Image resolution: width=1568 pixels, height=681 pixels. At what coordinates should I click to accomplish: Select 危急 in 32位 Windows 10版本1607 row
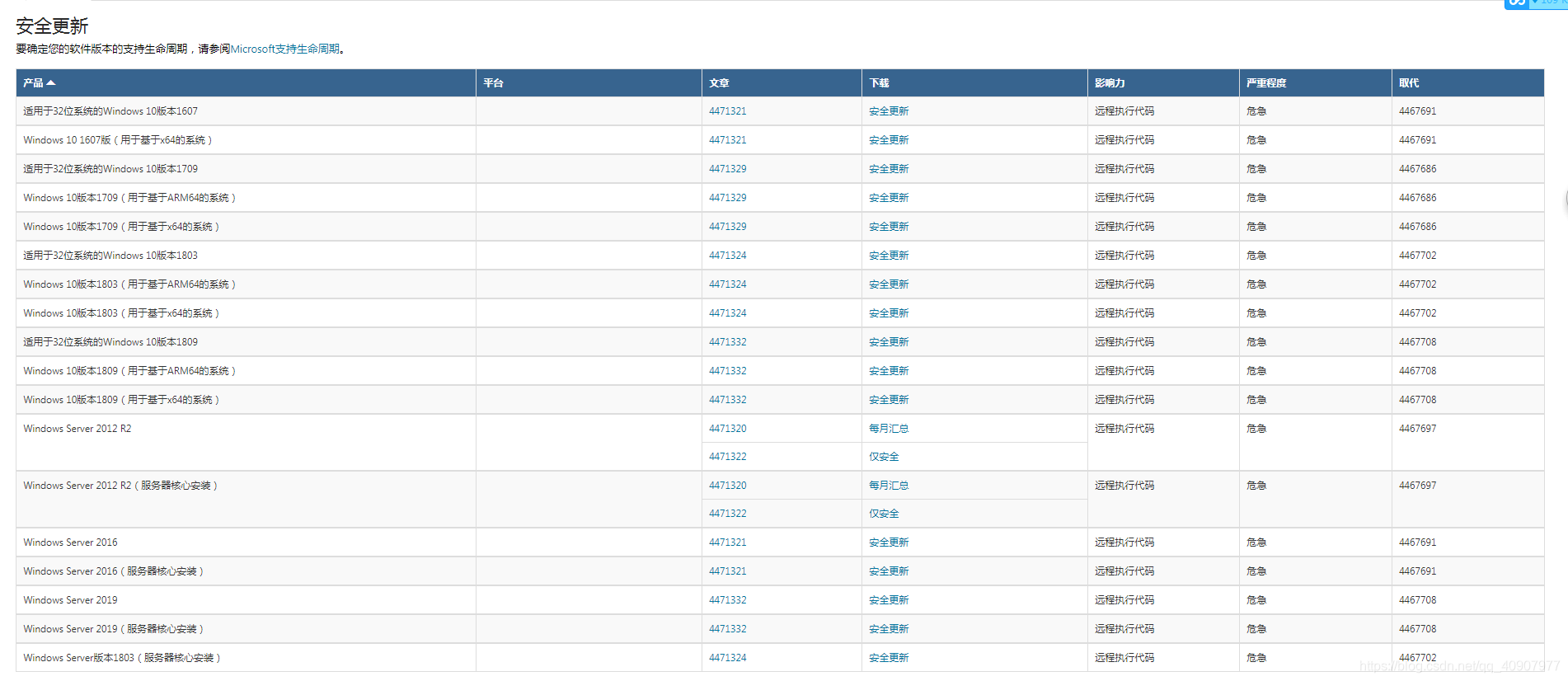click(1256, 111)
